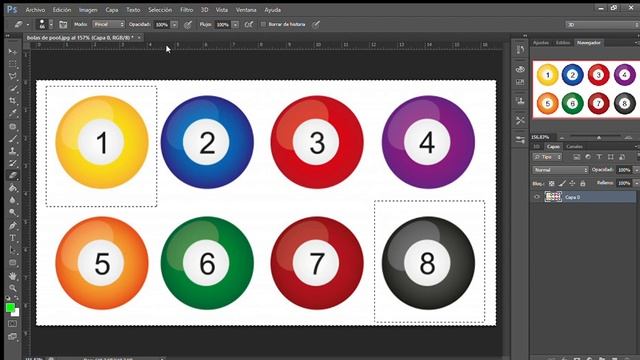640x360 pixels.
Task: Open the brush preset picker dropdown
Action: (51, 24)
